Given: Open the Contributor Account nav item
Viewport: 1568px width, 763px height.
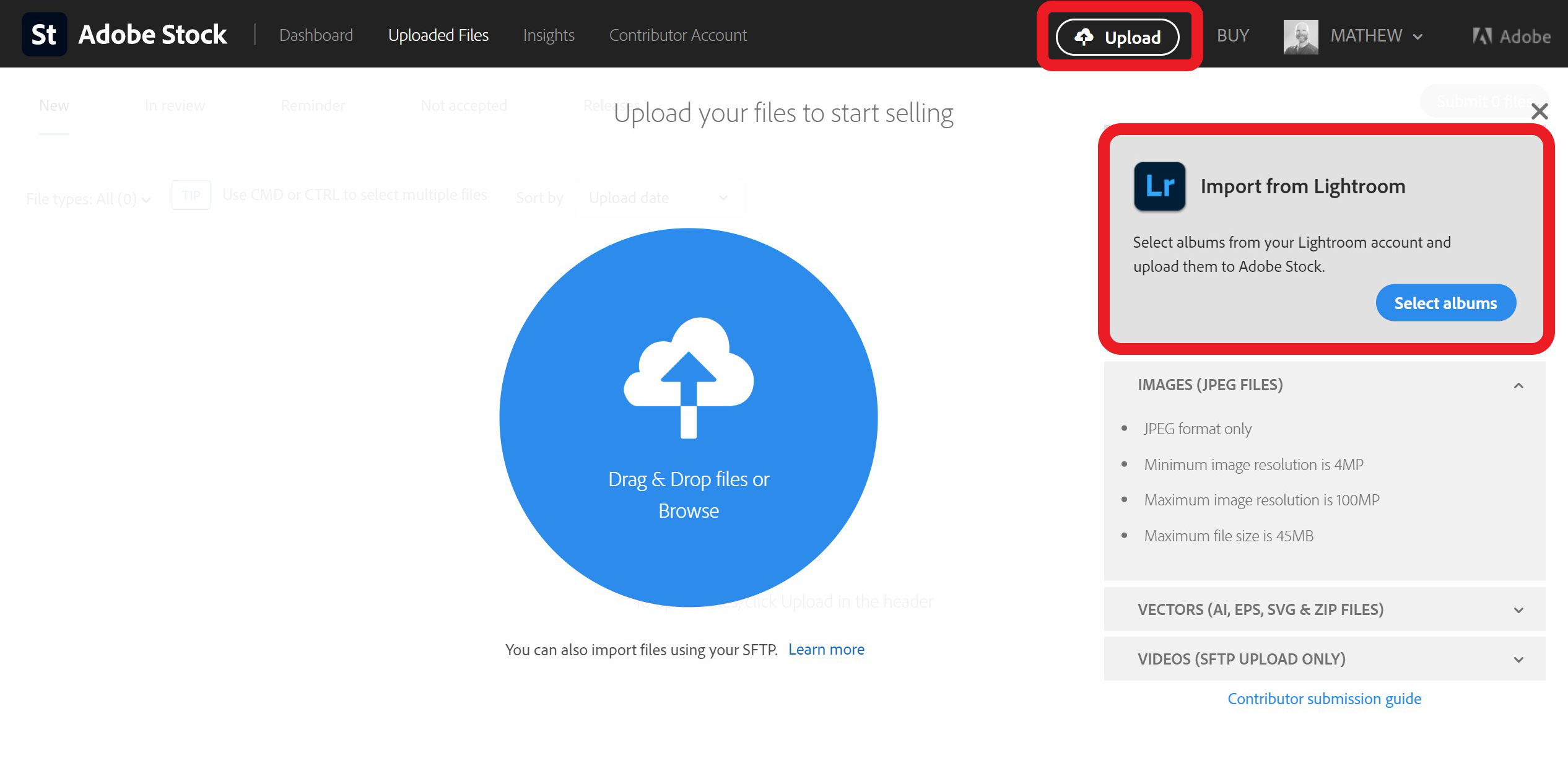Looking at the screenshot, I should 677,35.
